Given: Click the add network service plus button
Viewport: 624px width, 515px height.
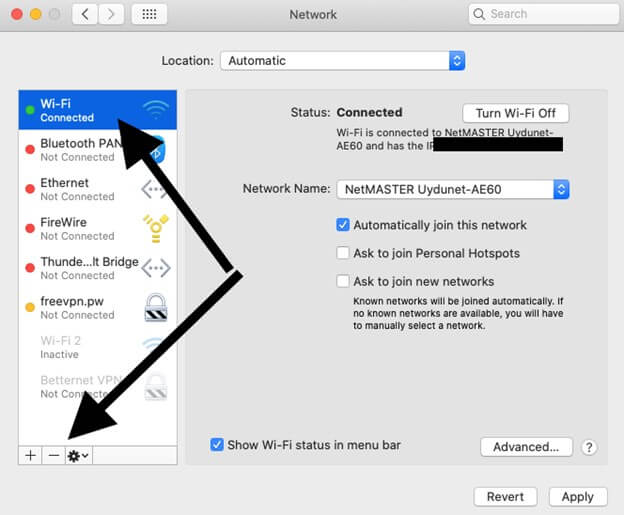Looking at the screenshot, I should [30, 455].
